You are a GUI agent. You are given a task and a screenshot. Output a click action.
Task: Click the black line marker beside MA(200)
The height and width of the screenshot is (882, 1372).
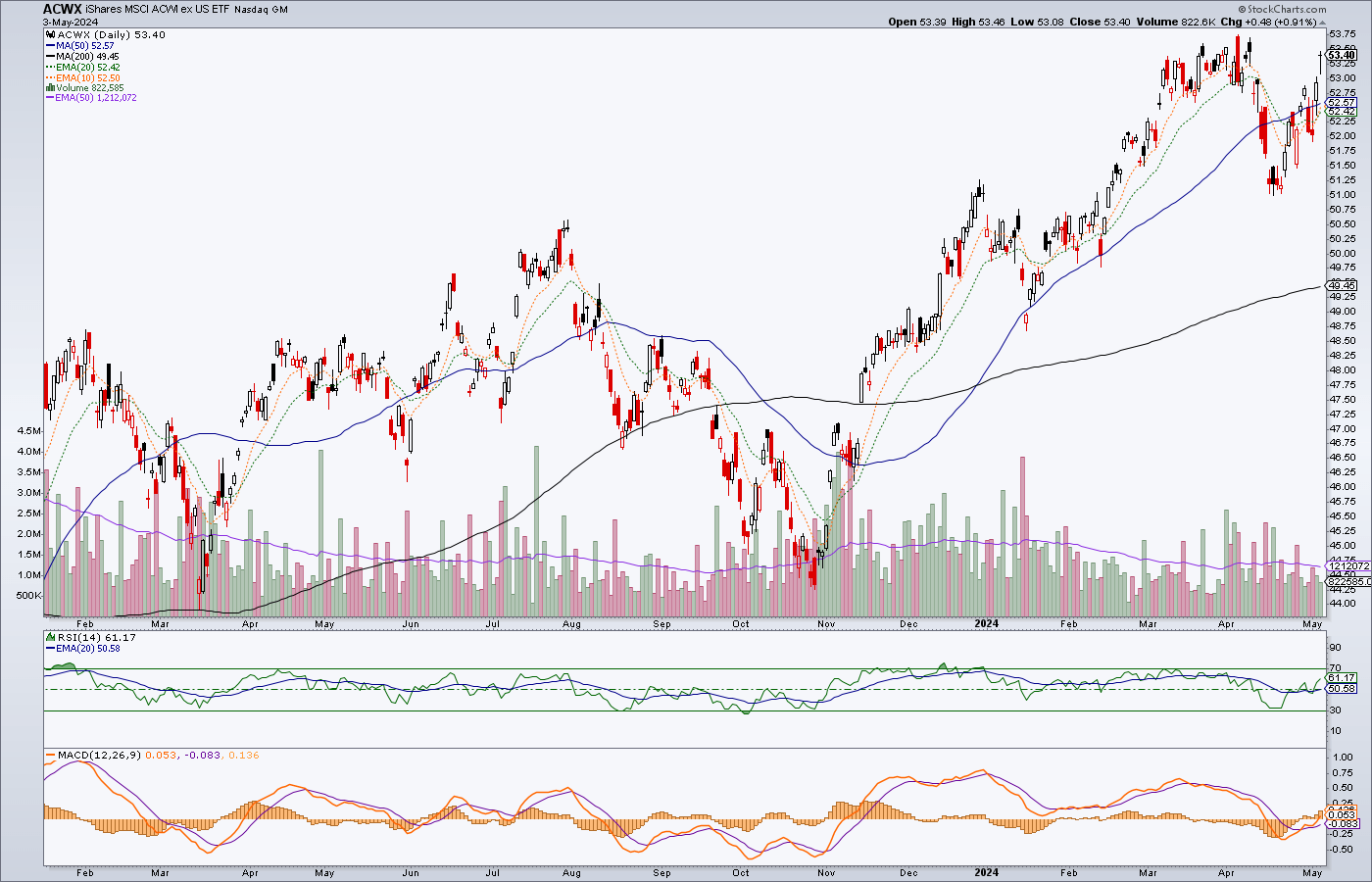point(50,57)
